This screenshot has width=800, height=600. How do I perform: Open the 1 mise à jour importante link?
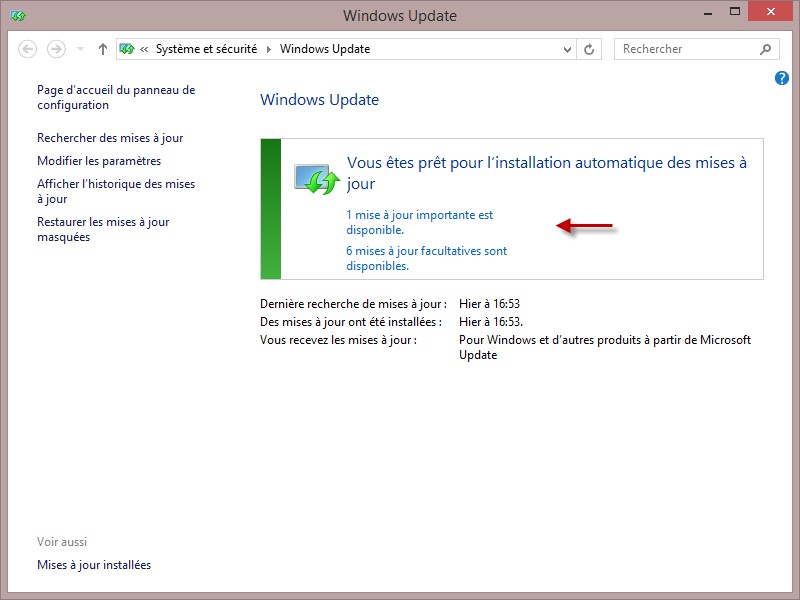pos(419,222)
